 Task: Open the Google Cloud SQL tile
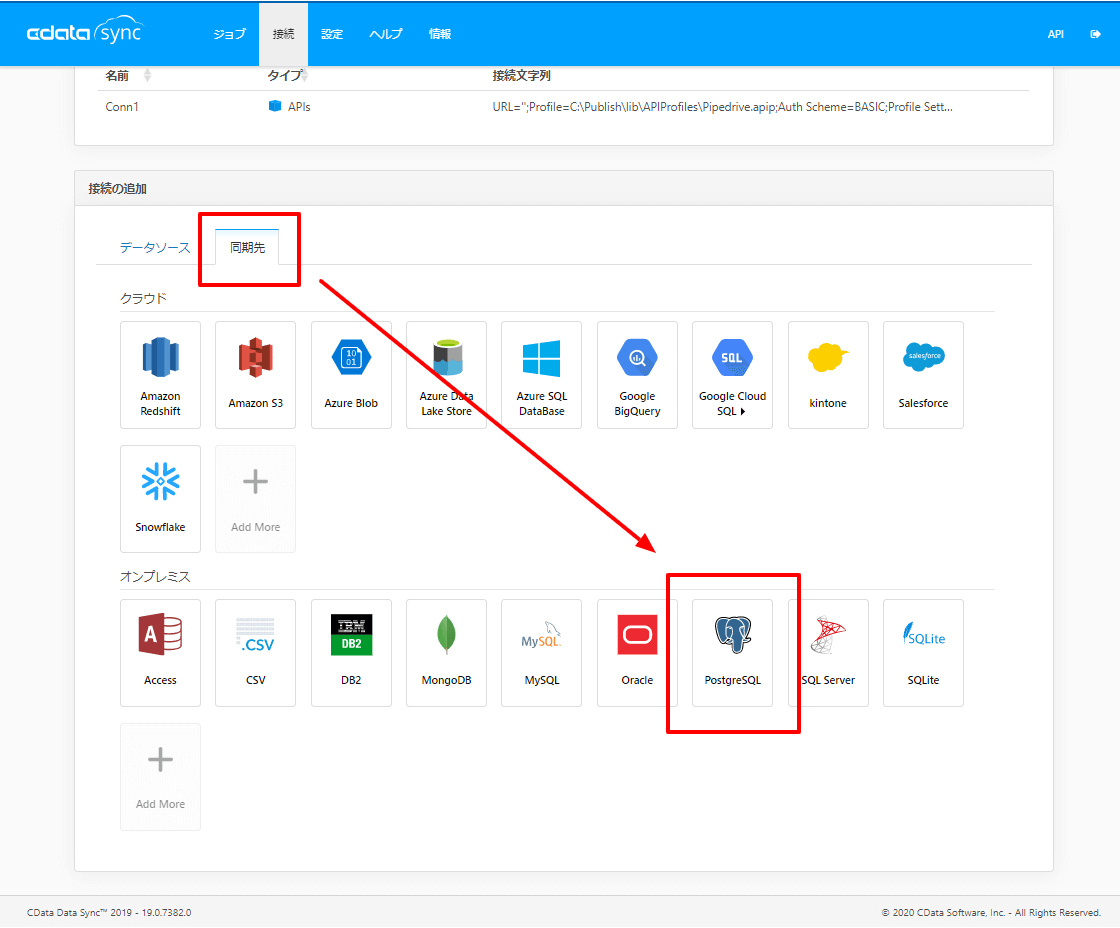(732, 375)
